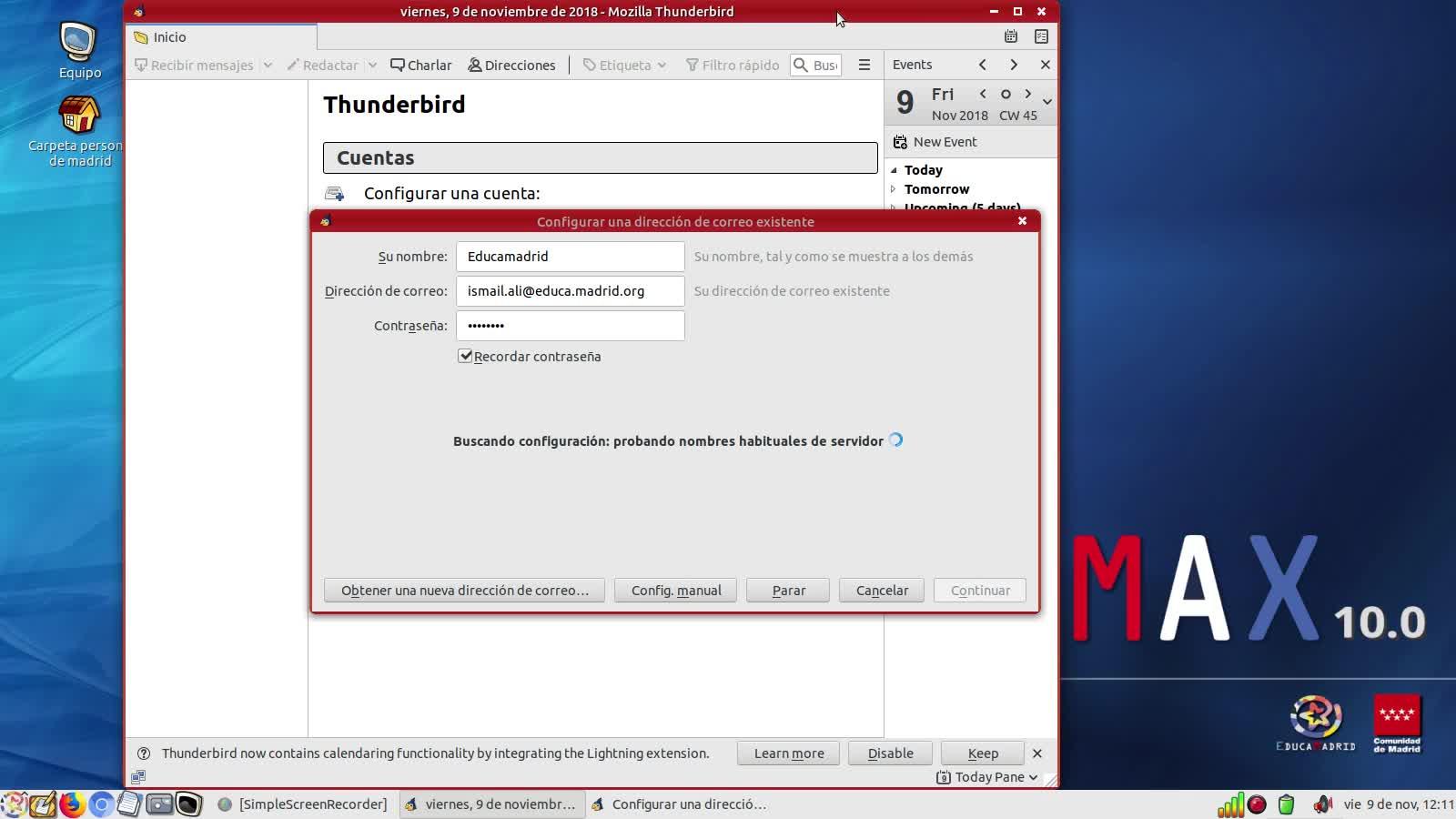Open Charlar chat from toolbar
This screenshot has width=1456, height=819.
tap(421, 66)
